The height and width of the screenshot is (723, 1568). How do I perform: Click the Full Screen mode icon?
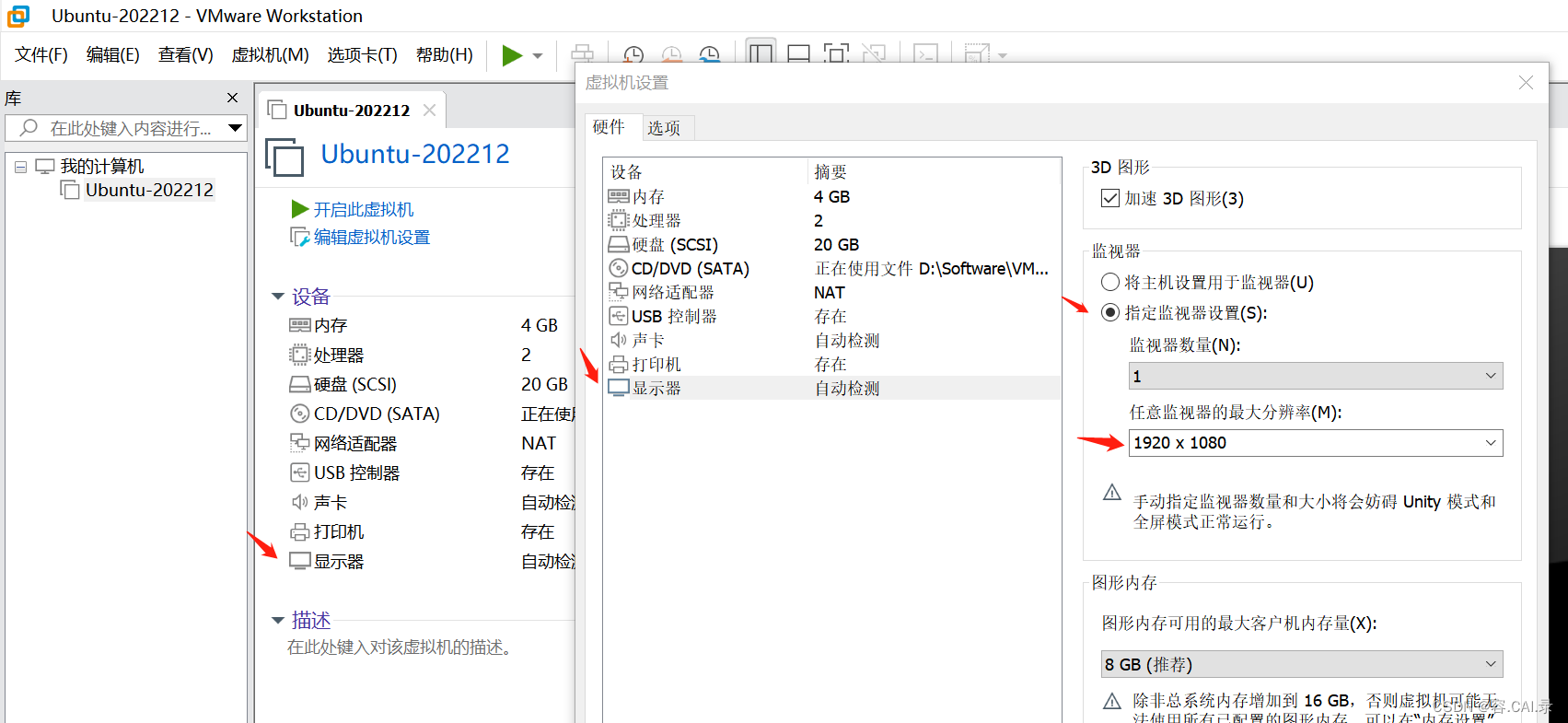click(836, 54)
